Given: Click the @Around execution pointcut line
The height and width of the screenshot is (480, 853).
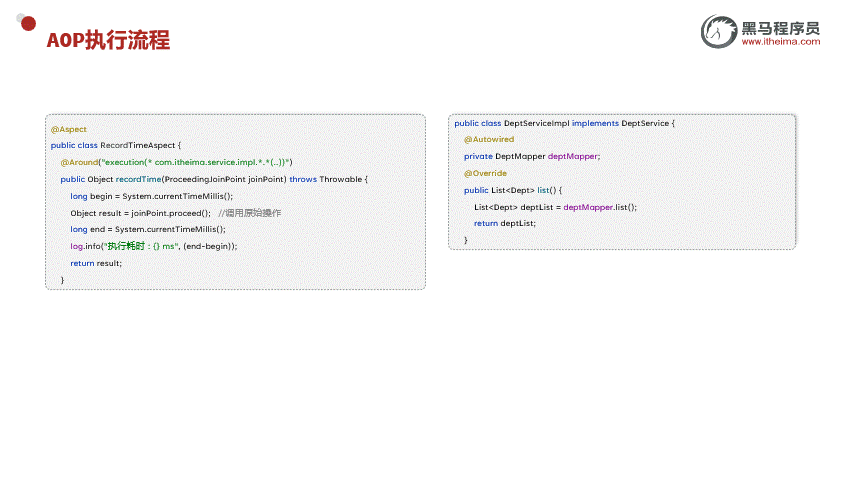Looking at the screenshot, I should pyautogui.click(x=176, y=162).
